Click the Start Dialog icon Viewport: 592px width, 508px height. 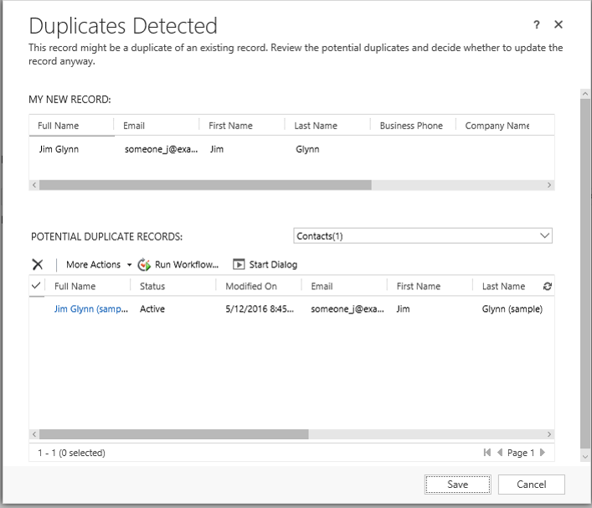tap(239, 264)
